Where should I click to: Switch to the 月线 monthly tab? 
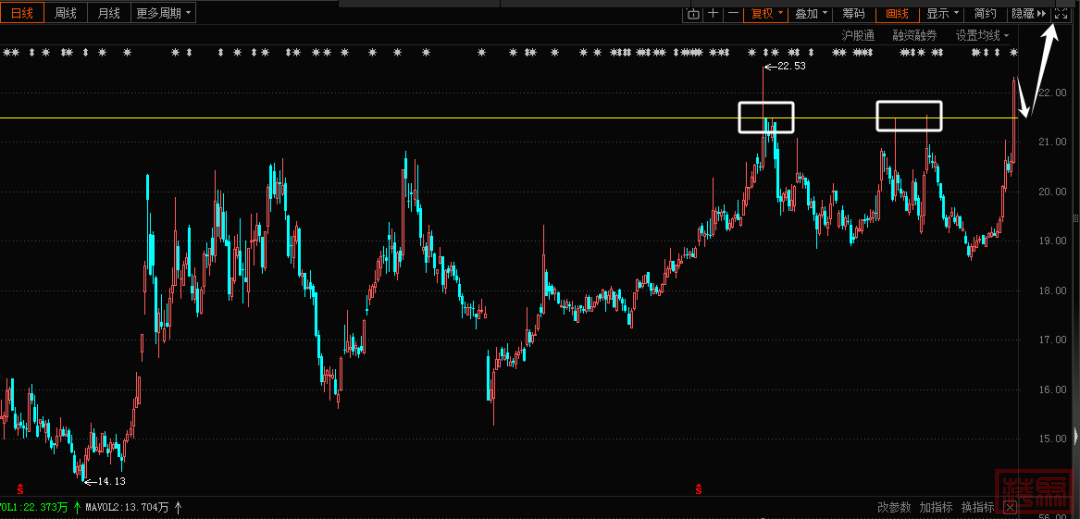tap(108, 13)
